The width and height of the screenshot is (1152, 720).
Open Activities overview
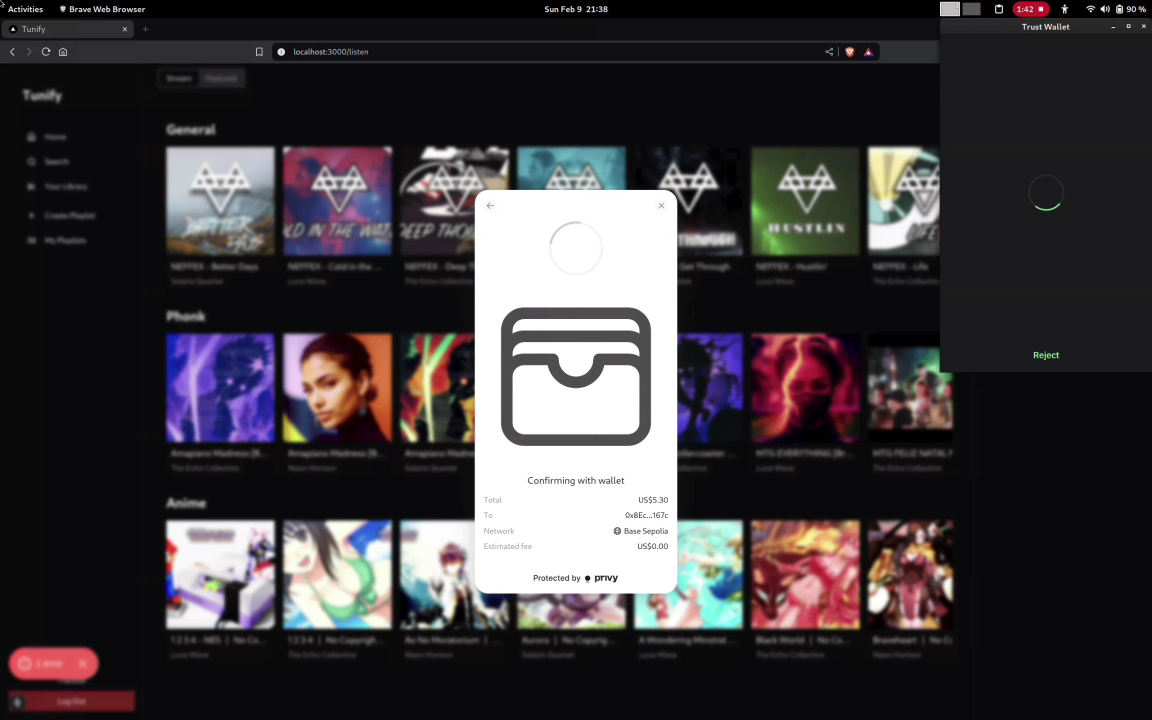[25, 9]
